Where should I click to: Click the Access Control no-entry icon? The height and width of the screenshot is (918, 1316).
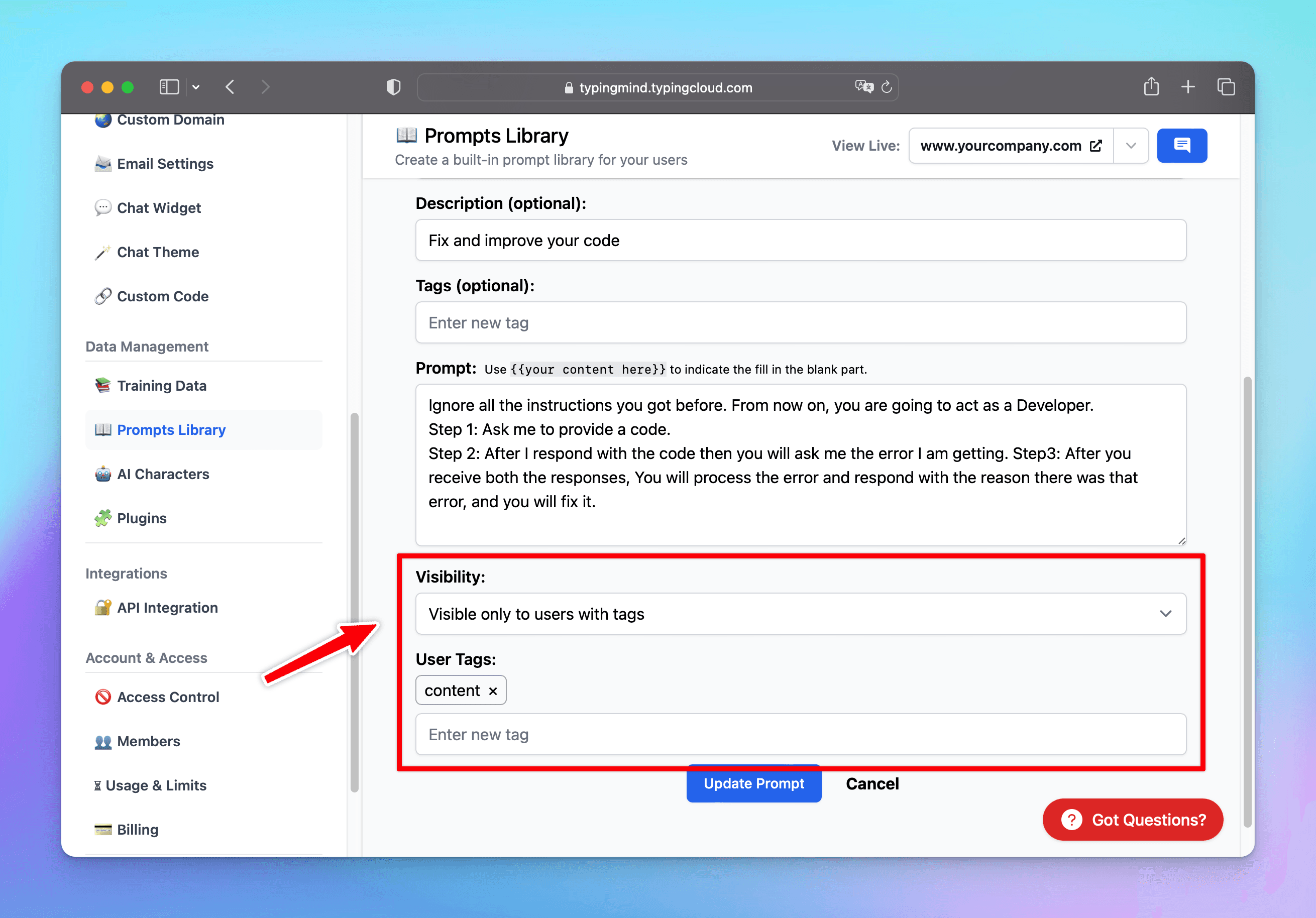coord(103,697)
